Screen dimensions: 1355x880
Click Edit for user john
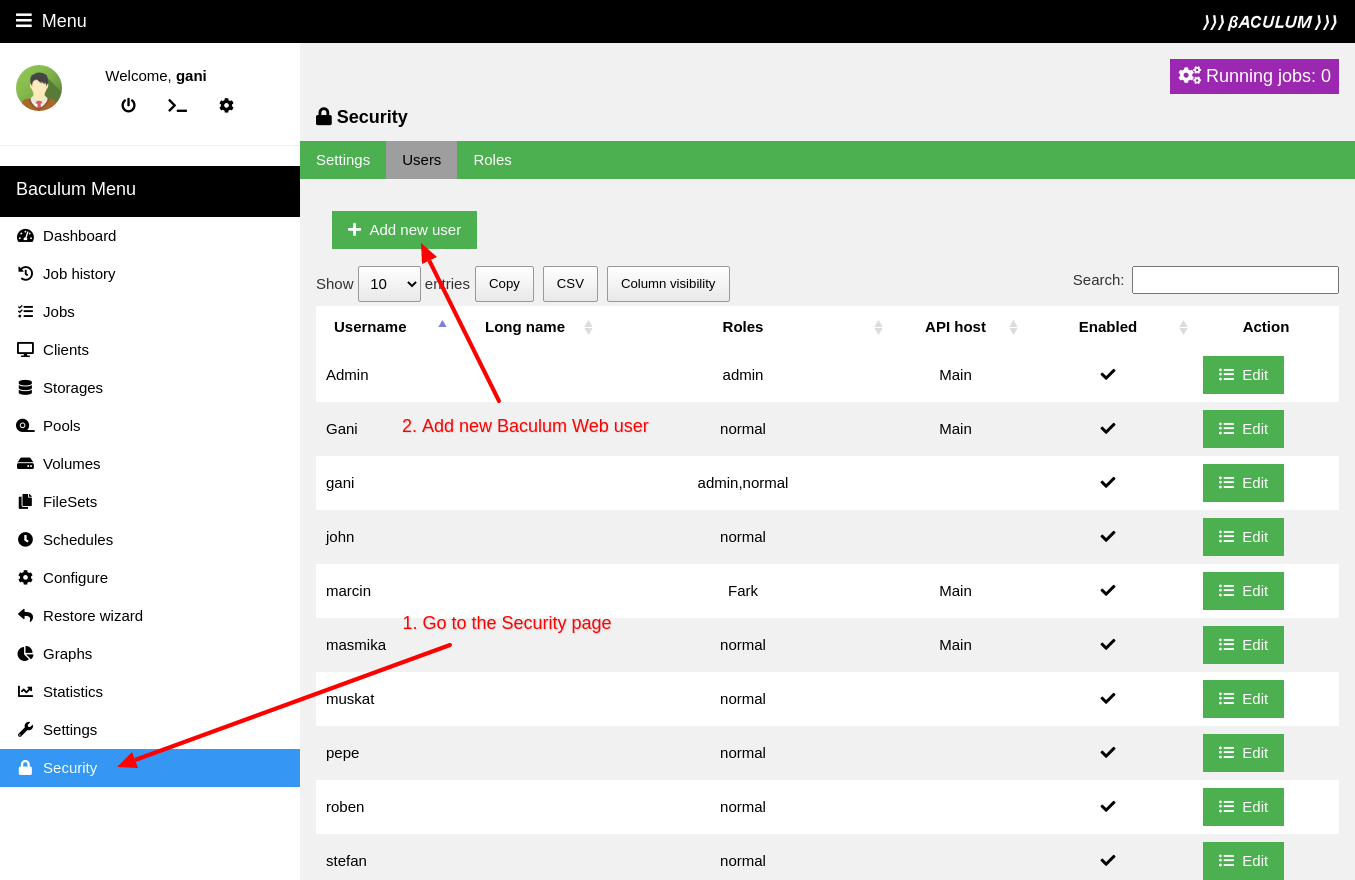(x=1243, y=537)
